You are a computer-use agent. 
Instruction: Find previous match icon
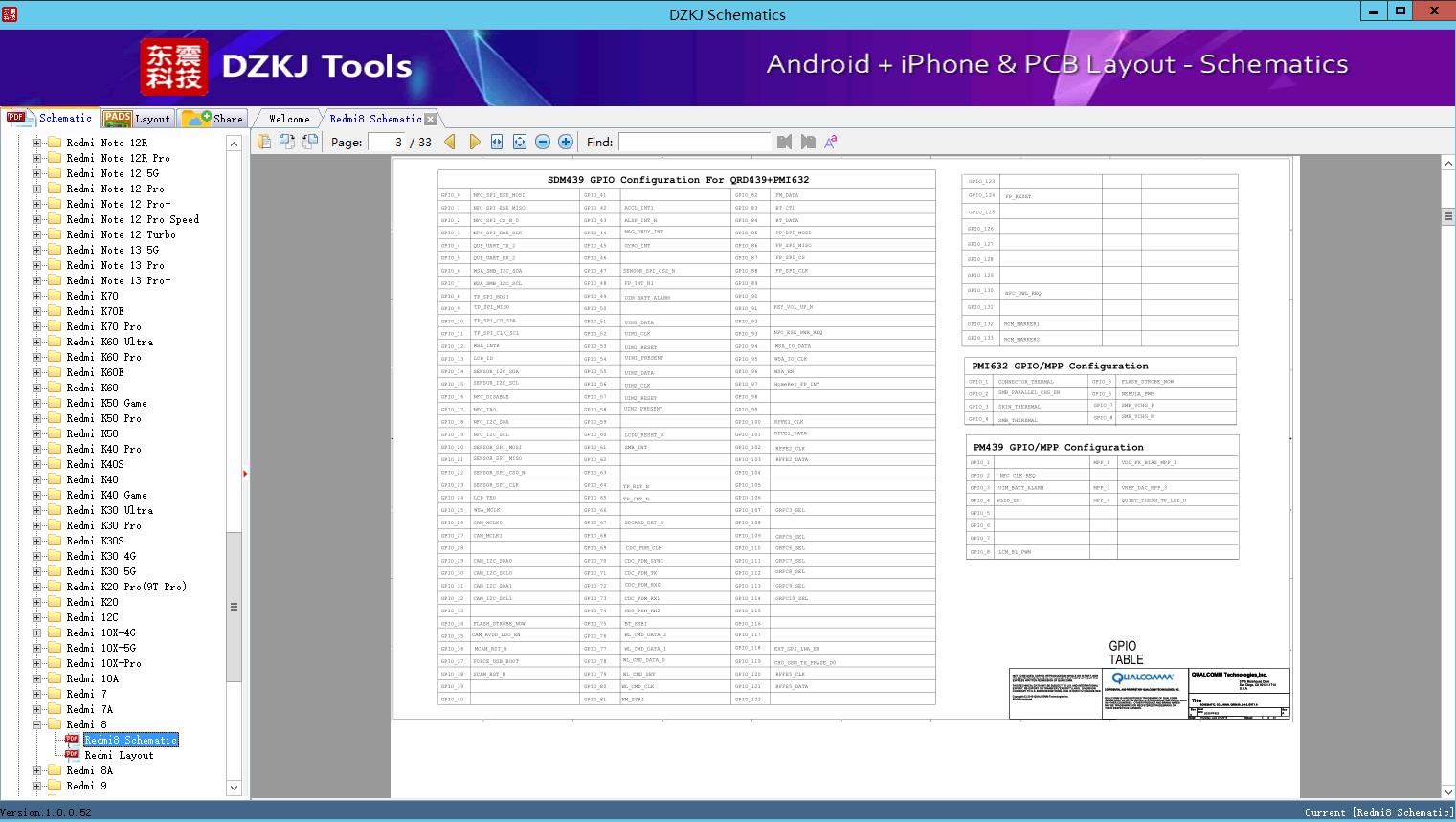coord(785,142)
